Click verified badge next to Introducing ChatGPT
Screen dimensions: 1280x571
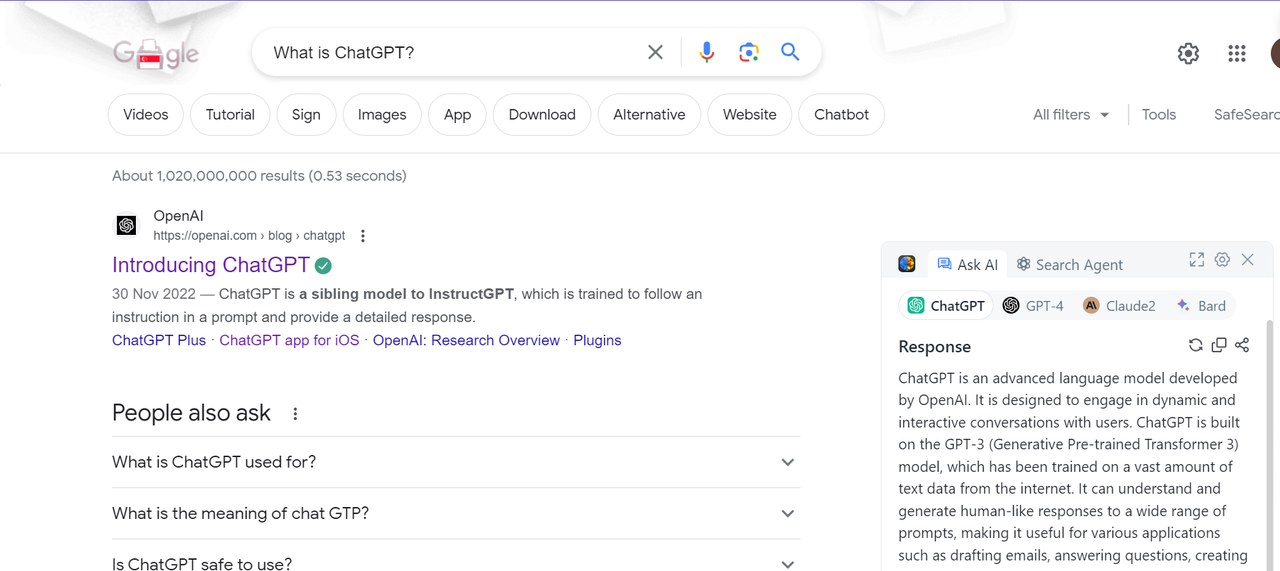click(323, 266)
